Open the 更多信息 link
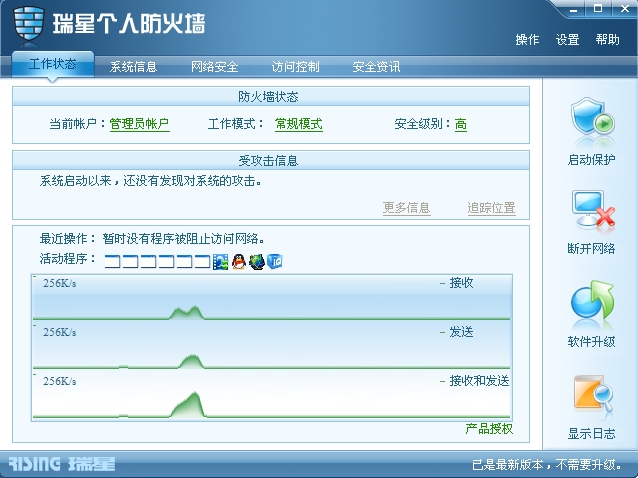Viewport: 638px width, 478px height. click(406, 208)
